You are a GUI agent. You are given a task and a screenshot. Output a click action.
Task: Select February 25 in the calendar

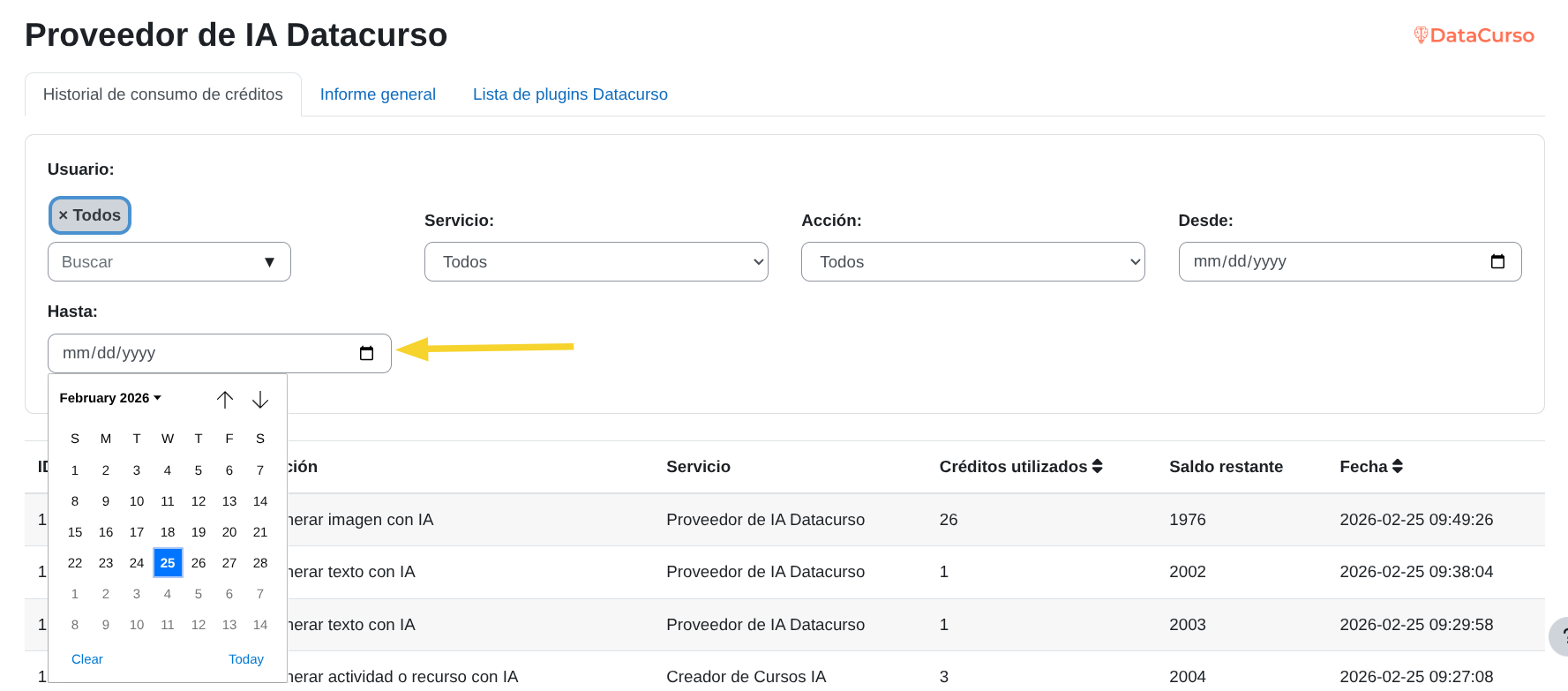click(x=168, y=563)
